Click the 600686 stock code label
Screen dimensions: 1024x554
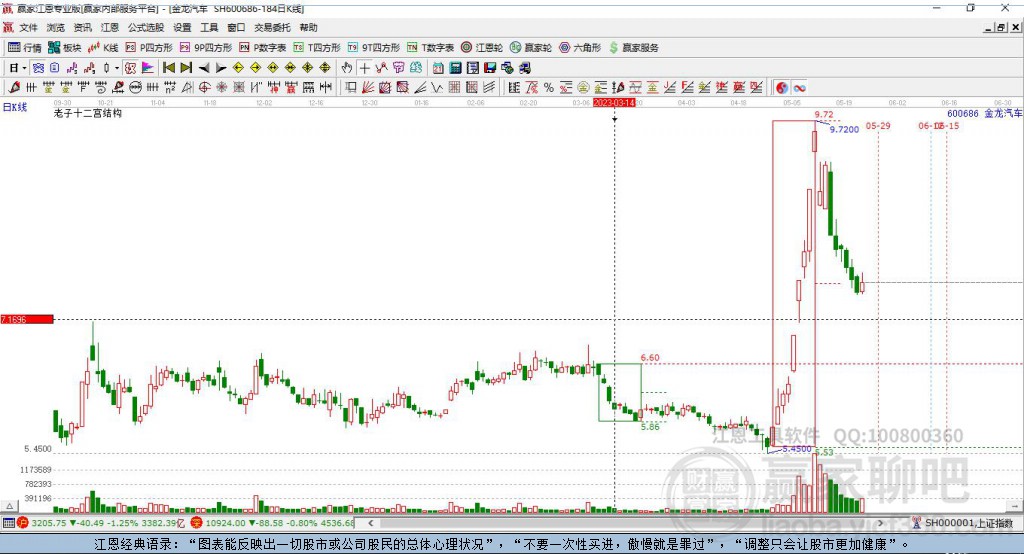[963, 113]
